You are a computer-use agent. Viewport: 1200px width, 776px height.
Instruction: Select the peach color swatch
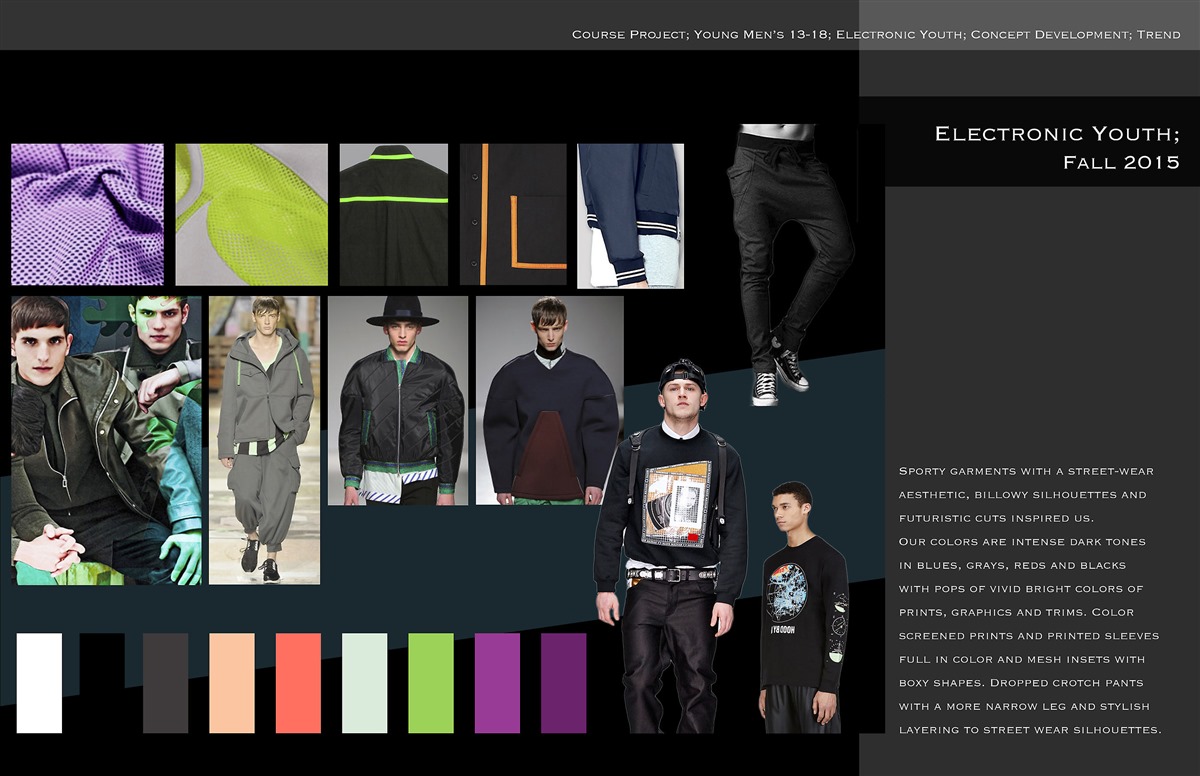click(232, 683)
